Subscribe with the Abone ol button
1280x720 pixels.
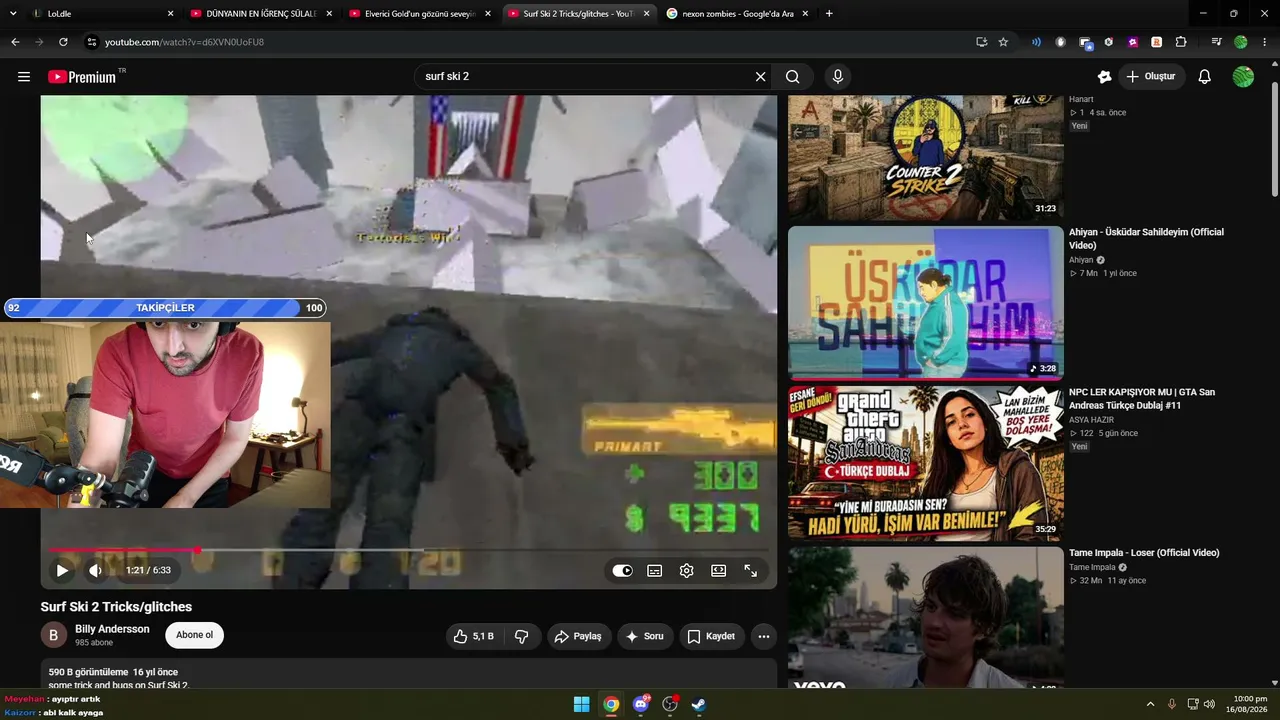[194, 635]
